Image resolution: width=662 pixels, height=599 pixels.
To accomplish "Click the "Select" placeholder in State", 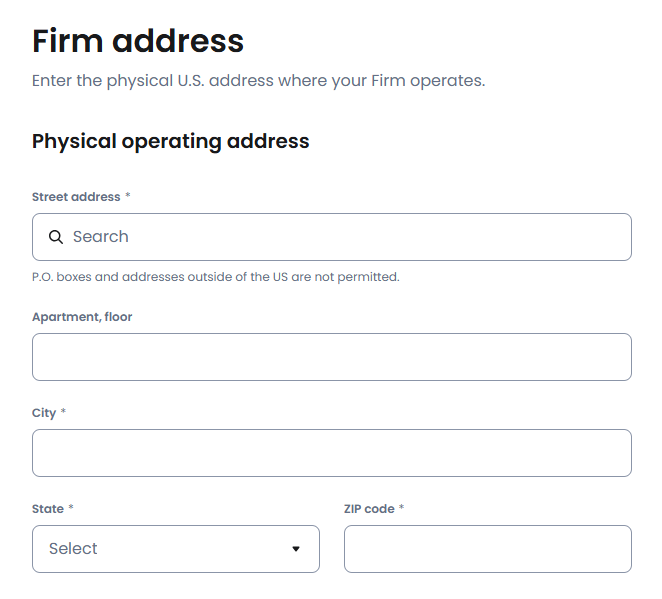I will click(73, 549).
